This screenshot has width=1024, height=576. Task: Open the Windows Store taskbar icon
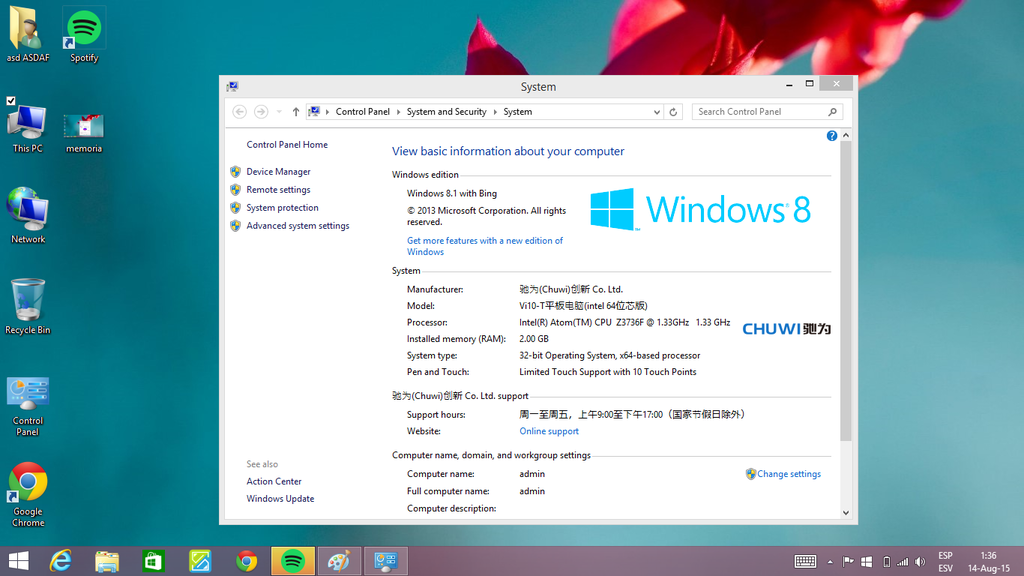(x=153, y=561)
